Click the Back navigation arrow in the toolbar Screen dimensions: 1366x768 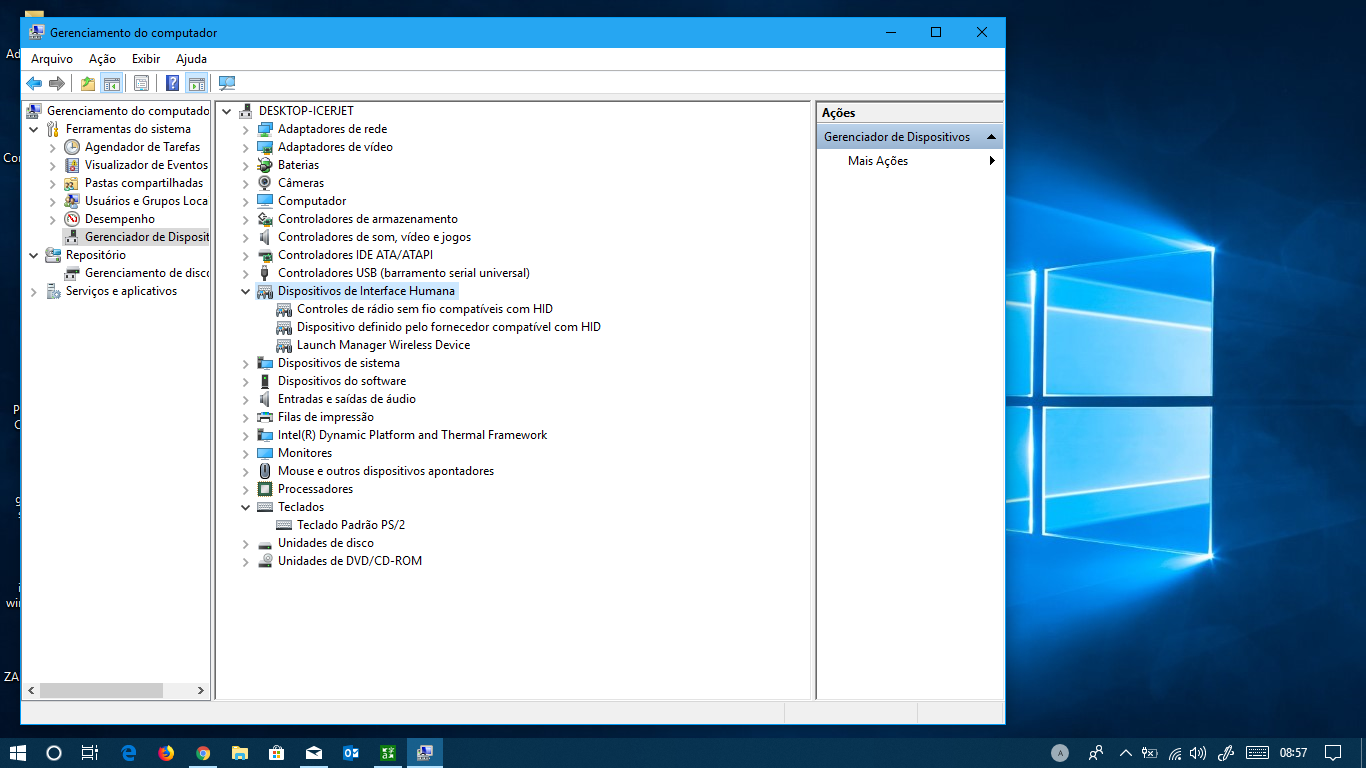click(33, 83)
